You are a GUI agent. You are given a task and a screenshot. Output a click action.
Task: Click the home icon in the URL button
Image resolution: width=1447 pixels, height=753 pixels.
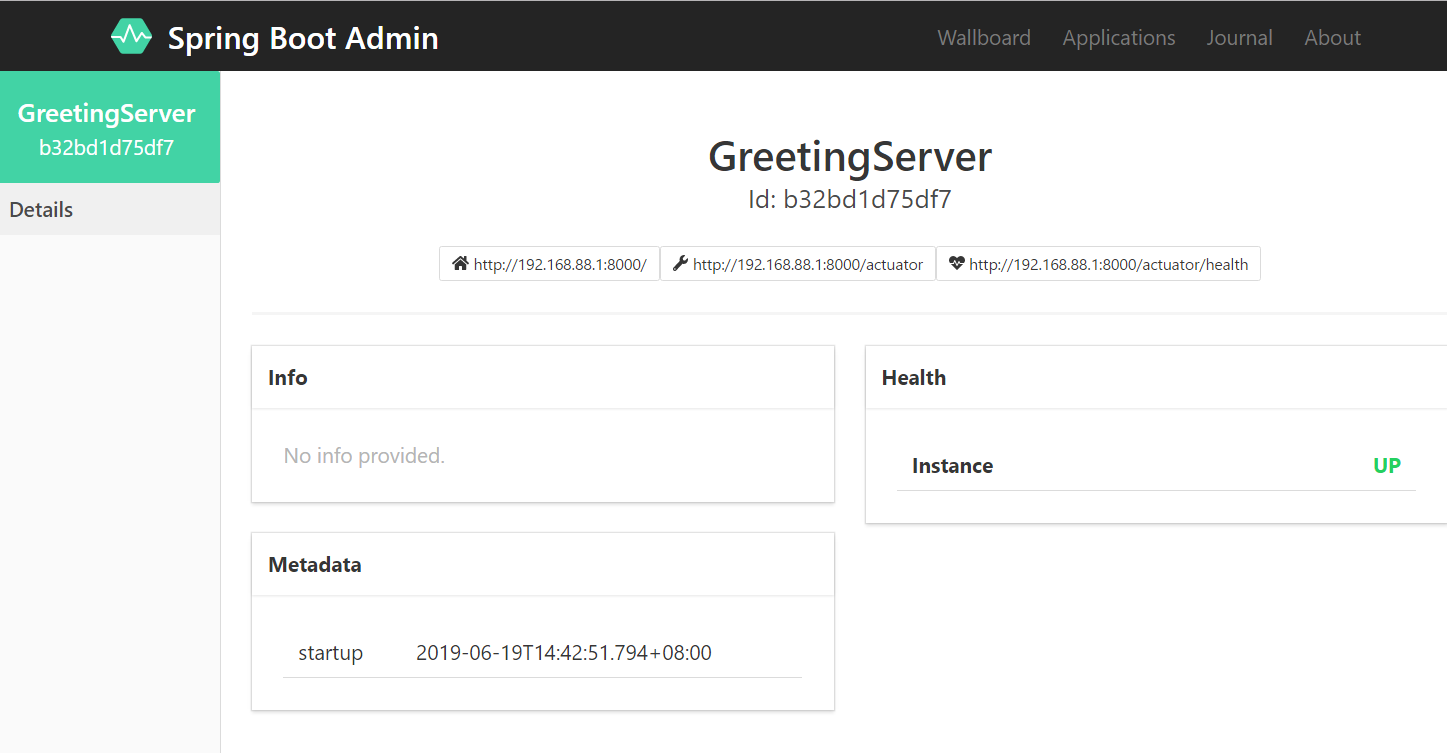pyautogui.click(x=460, y=264)
